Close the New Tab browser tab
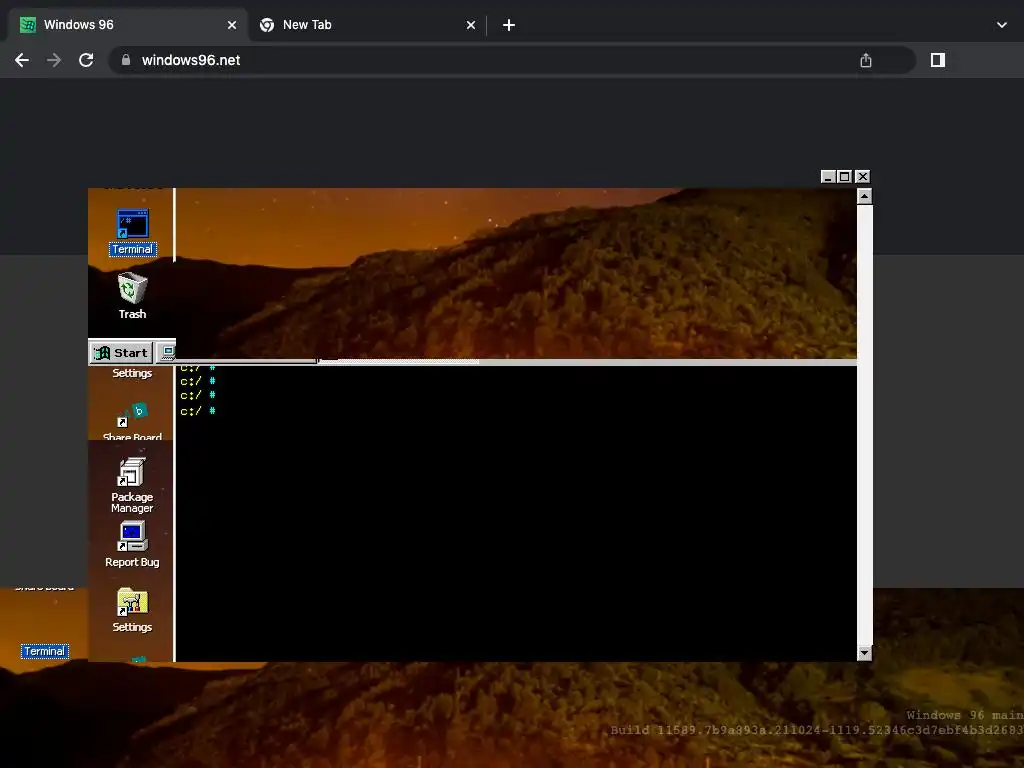The height and width of the screenshot is (768, 1024). 471,25
